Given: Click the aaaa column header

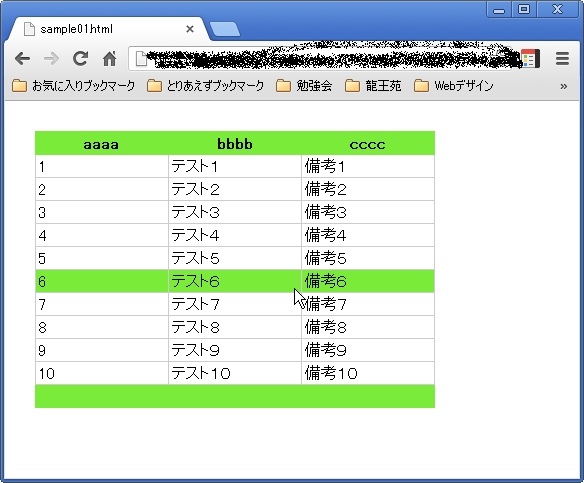Looking at the screenshot, I should (101, 144).
